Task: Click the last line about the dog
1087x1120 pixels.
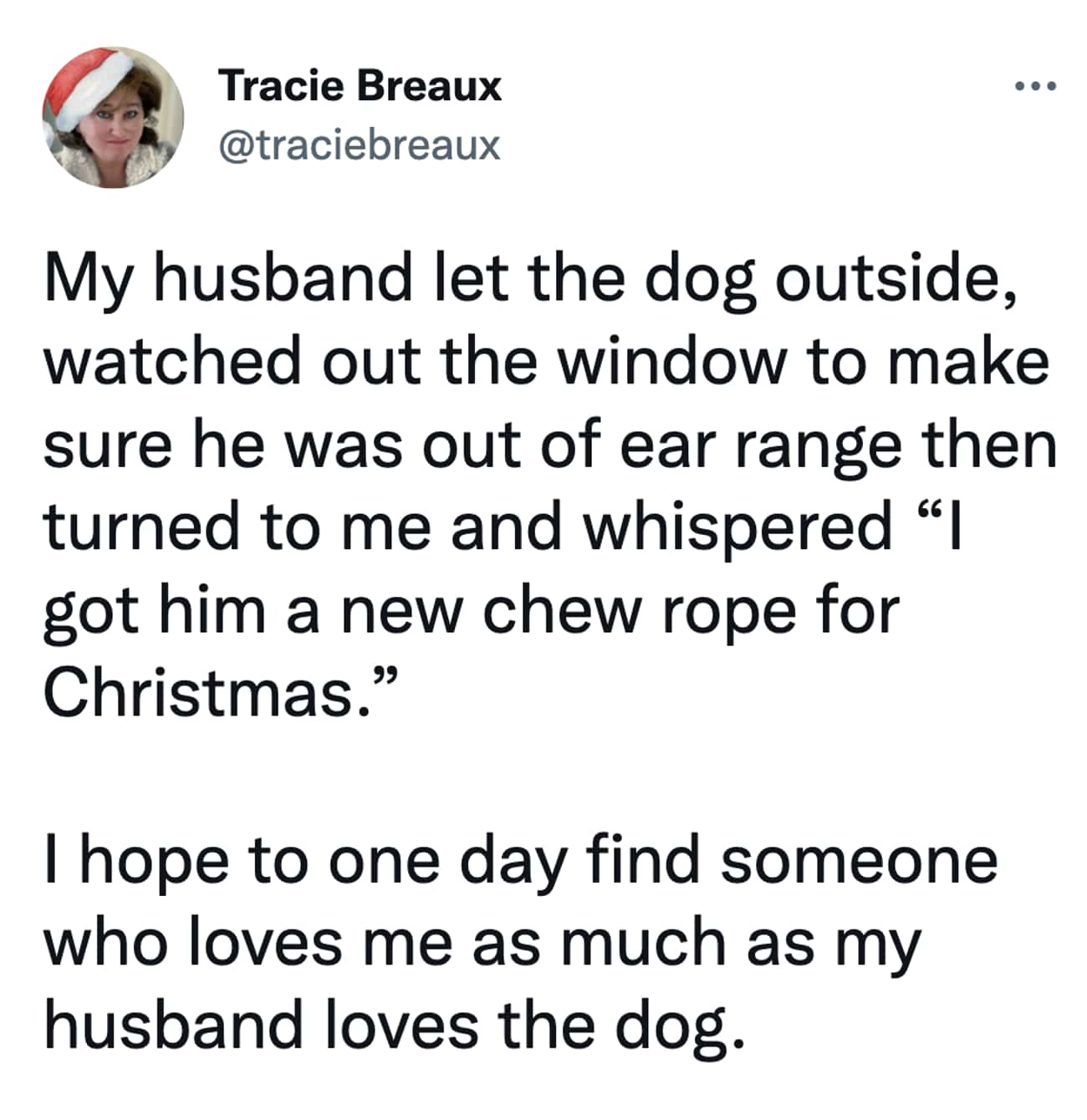Action: point(393,1020)
